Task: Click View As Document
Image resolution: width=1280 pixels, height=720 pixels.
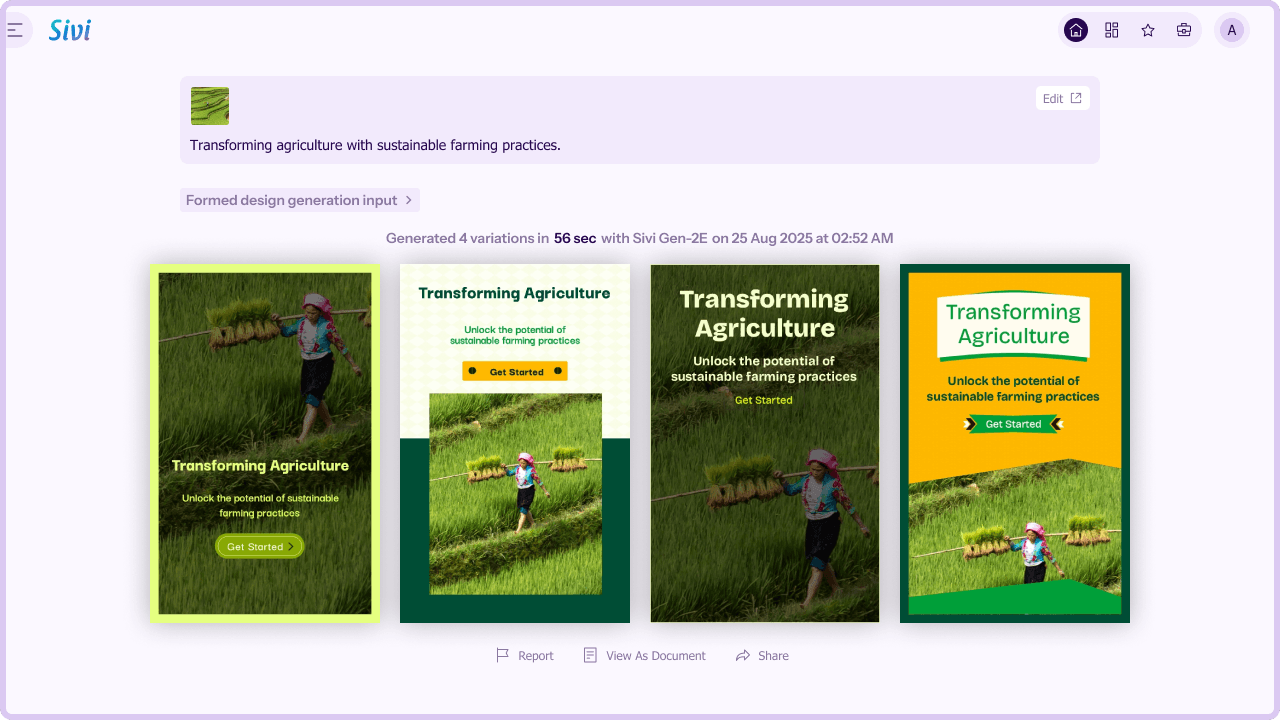Action: [645, 656]
